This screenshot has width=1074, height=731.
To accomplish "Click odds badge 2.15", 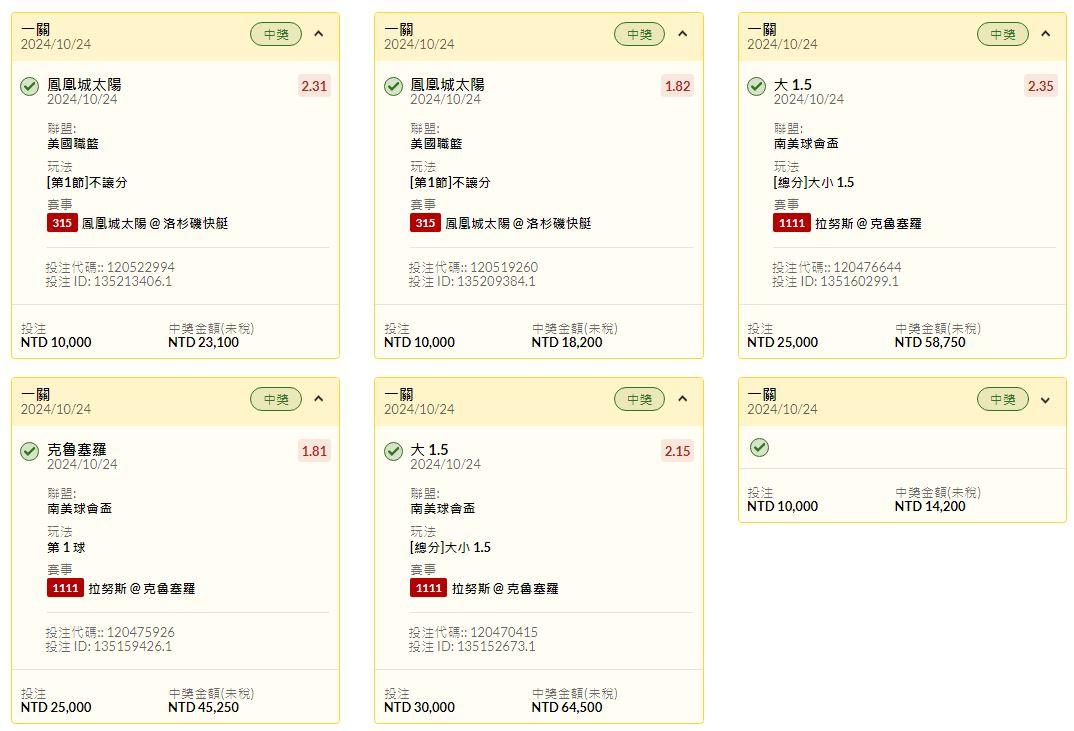I will 677,451.
